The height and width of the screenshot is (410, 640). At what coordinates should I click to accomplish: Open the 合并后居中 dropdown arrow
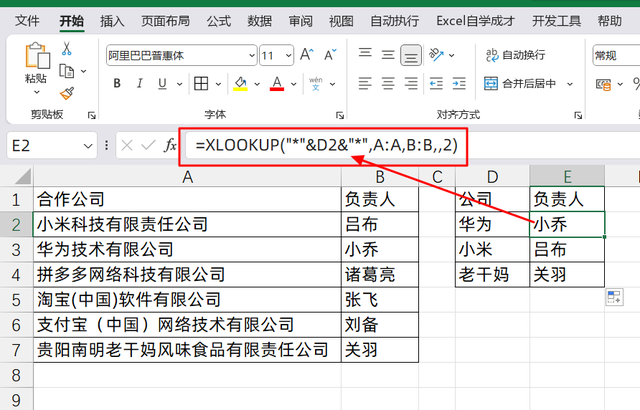pos(570,84)
